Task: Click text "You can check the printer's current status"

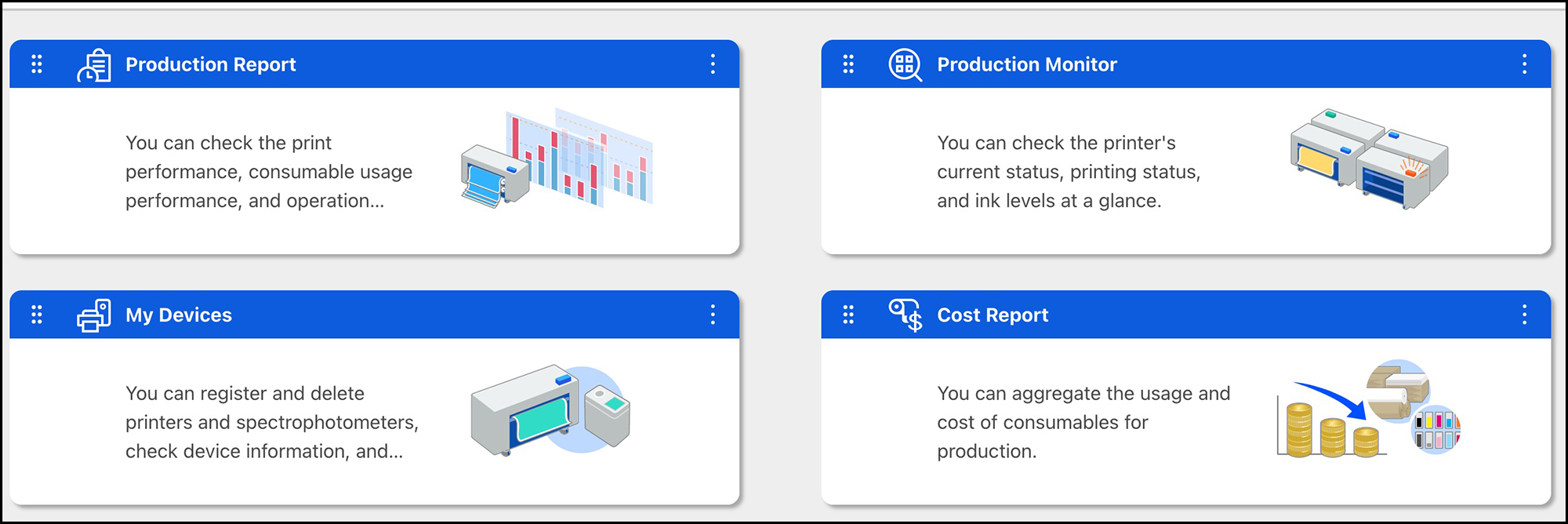Action: 1069,172
